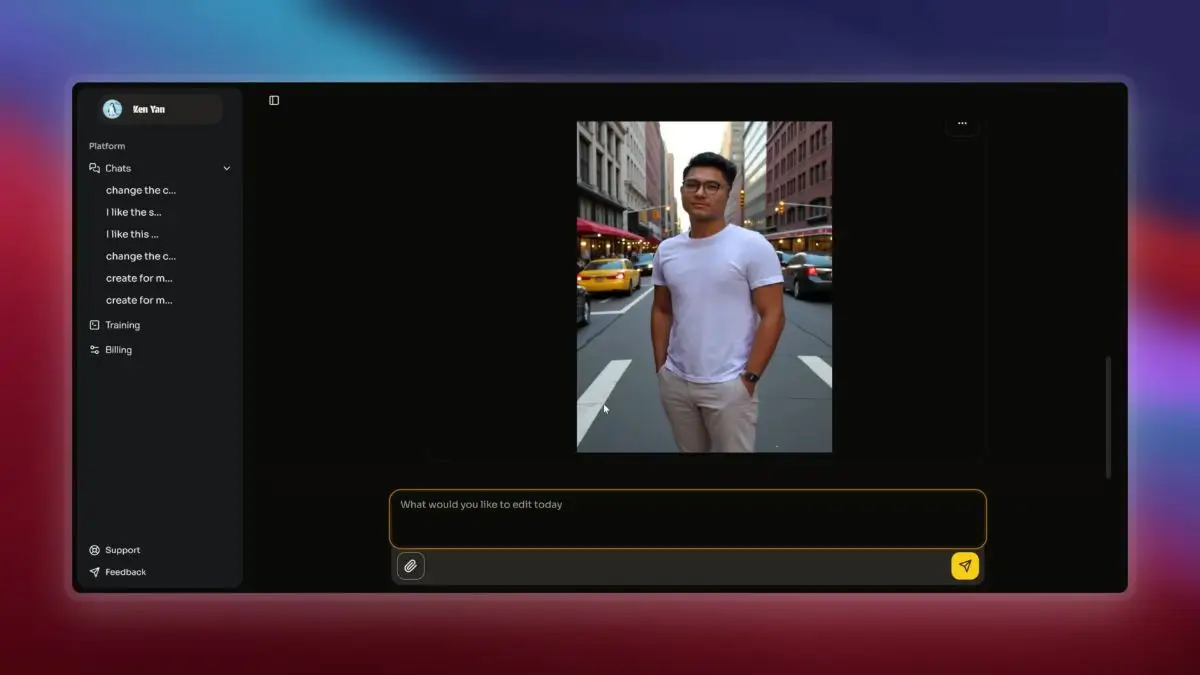Open the "I like the s..." chat

[133, 212]
